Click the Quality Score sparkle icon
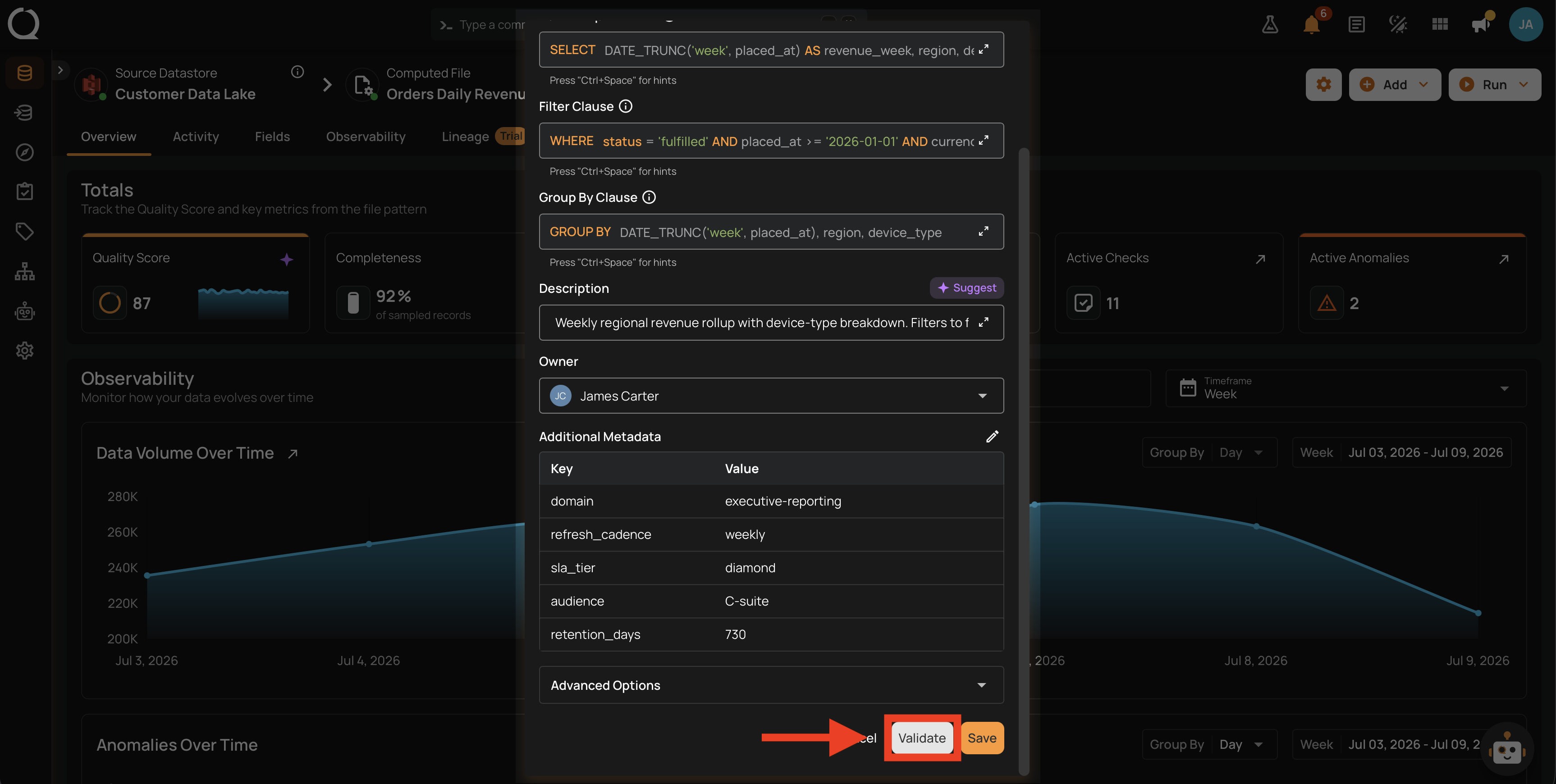This screenshot has height=784, width=1556. point(286,259)
